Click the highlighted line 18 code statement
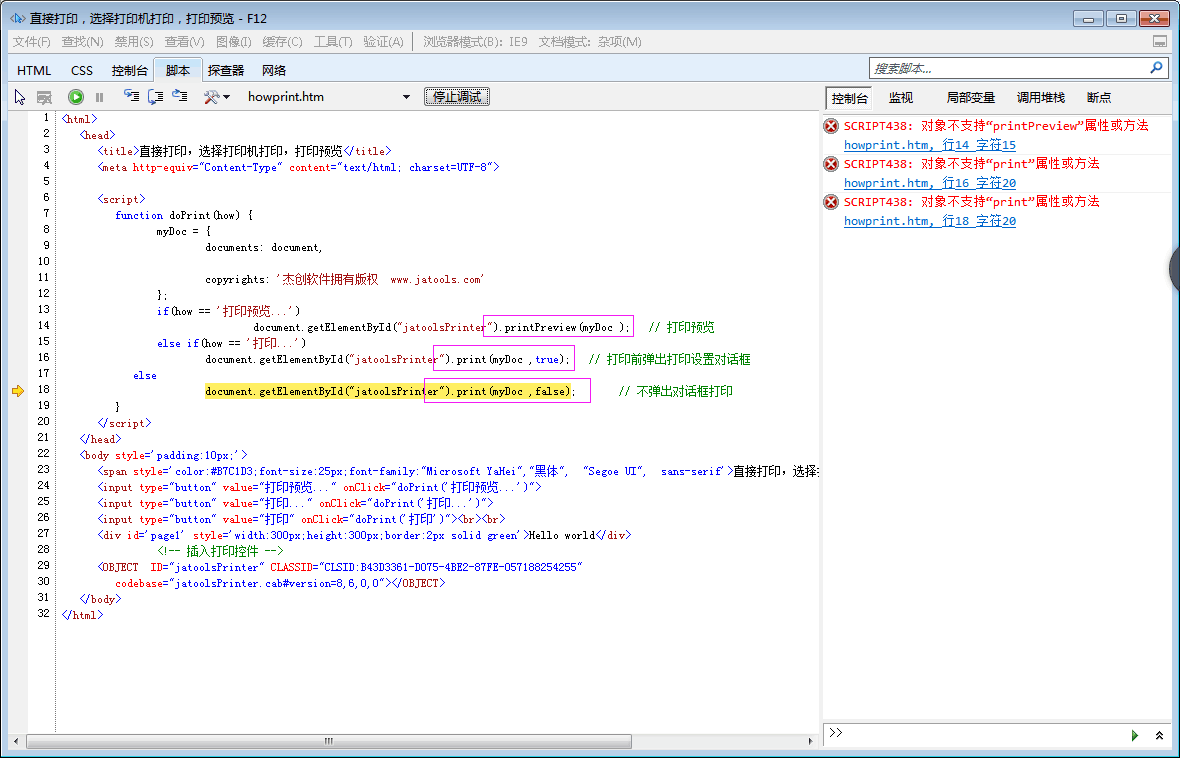 pos(390,391)
